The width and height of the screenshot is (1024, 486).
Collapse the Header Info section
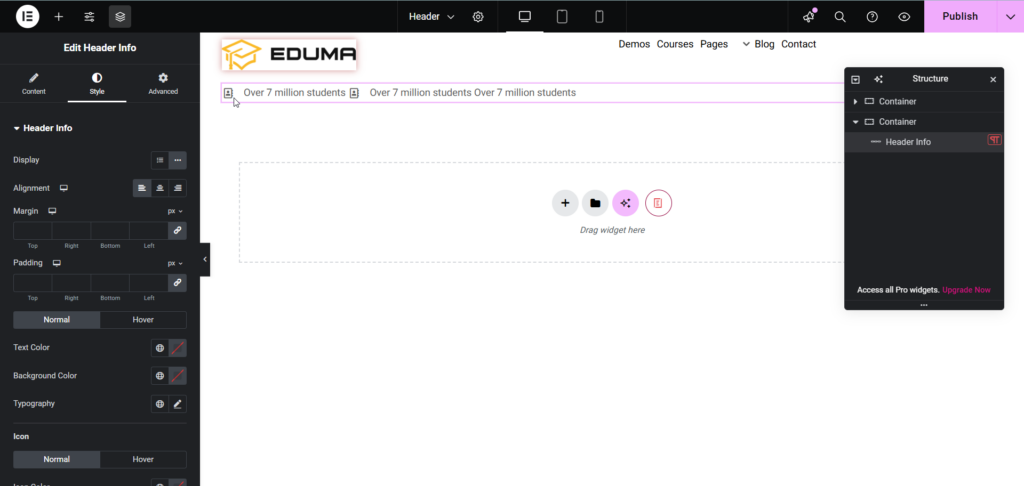pos(43,128)
